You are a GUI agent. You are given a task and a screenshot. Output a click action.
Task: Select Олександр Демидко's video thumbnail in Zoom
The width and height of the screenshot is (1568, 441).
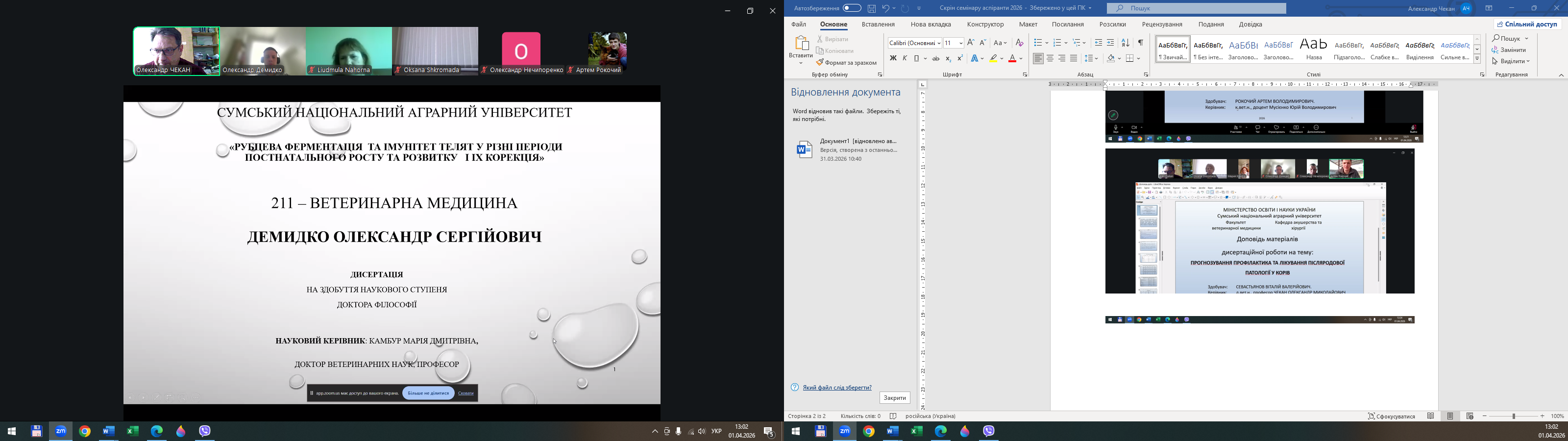262,51
